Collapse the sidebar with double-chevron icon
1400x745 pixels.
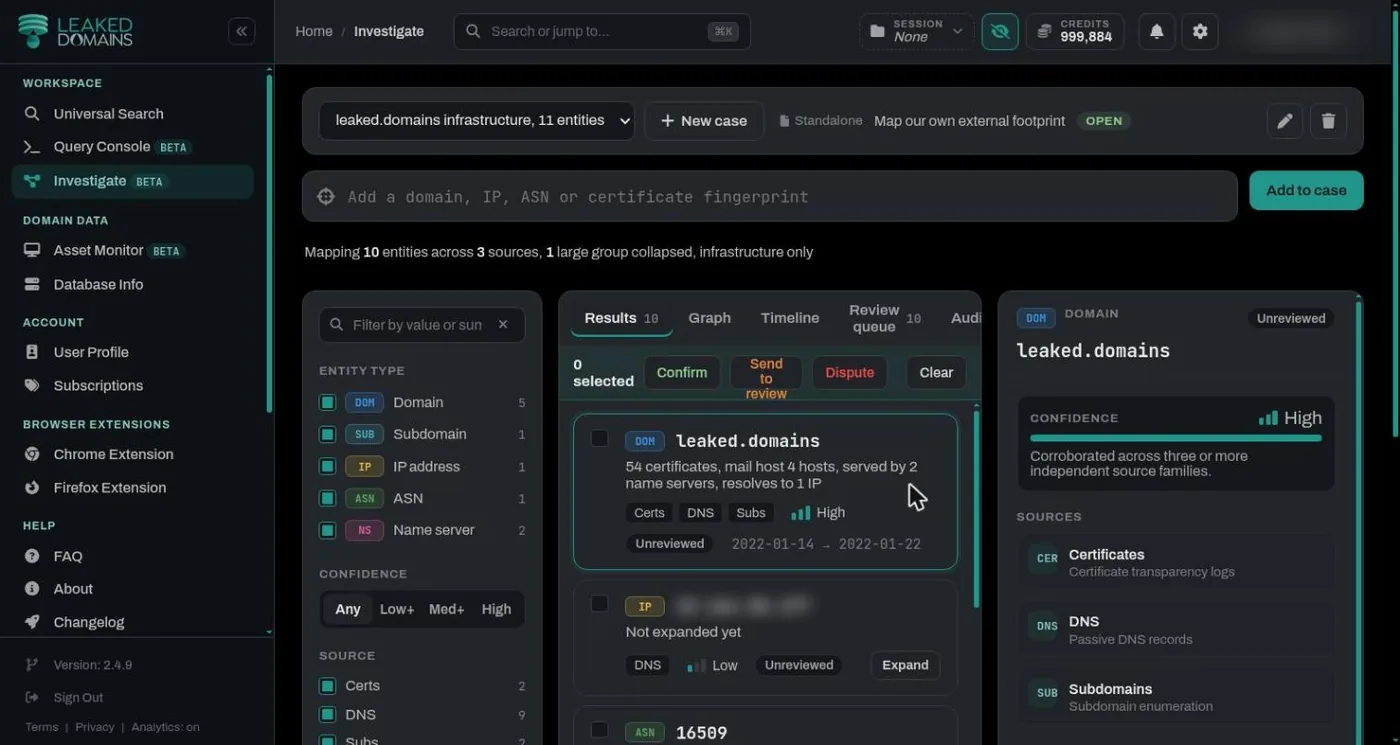coord(241,31)
